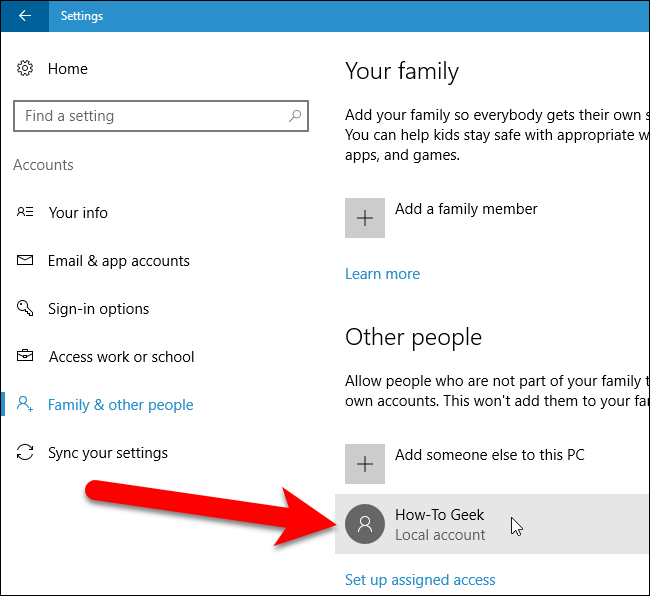Choose Add someone else to this PC

(489, 455)
